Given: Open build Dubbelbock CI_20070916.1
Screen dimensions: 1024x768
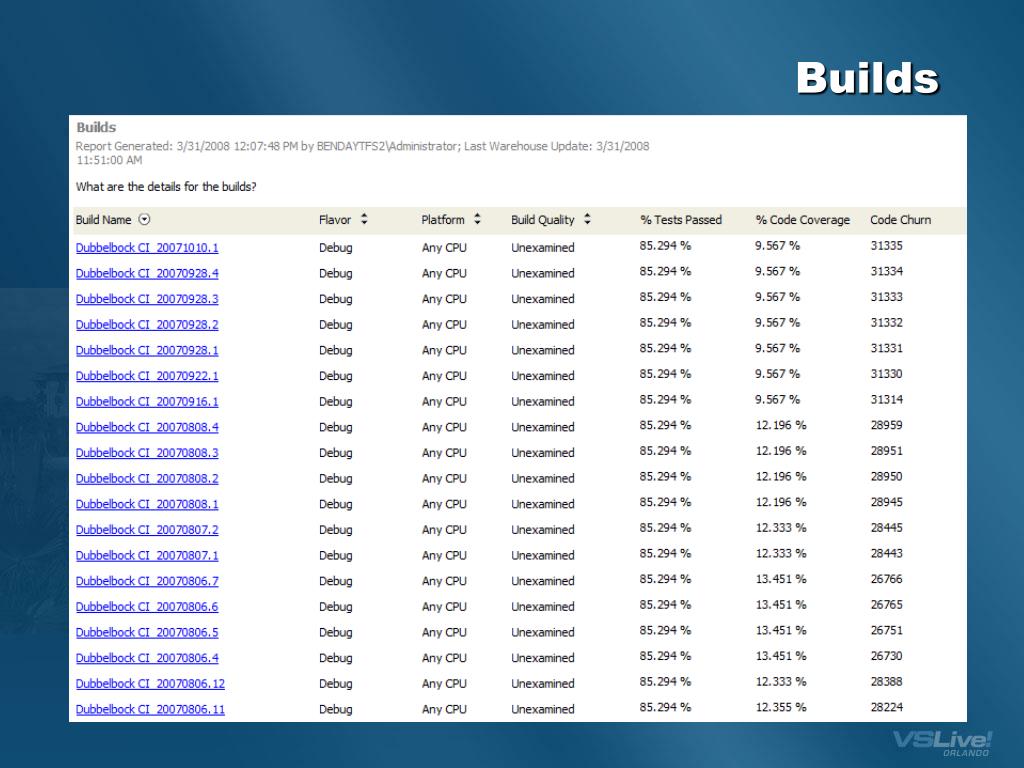Looking at the screenshot, I should point(147,402).
